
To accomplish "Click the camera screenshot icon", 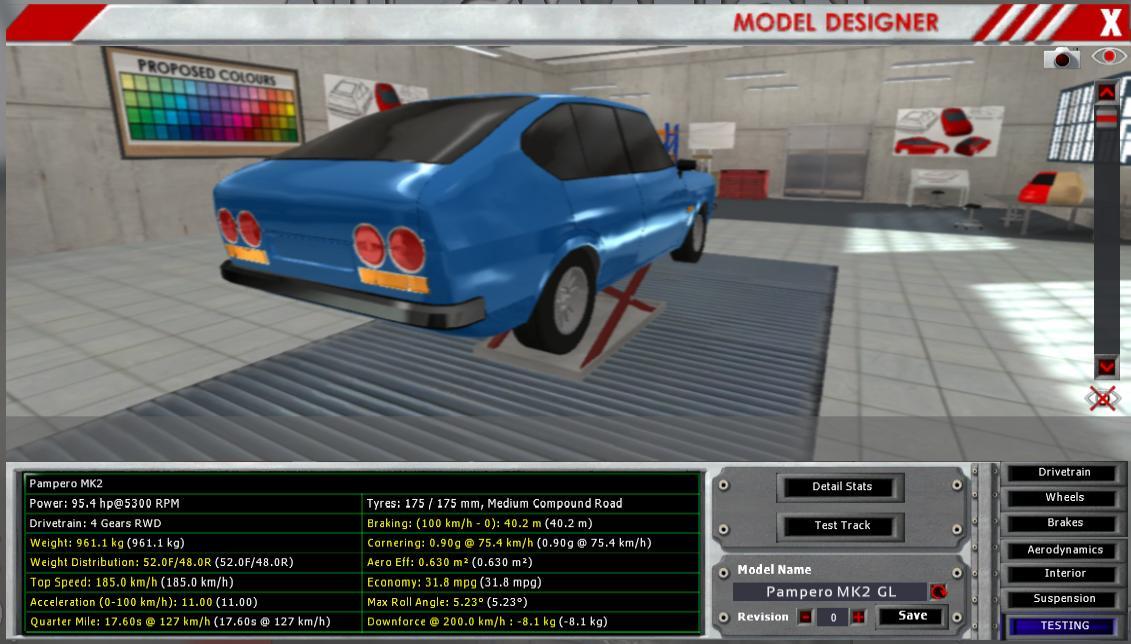I will [1061, 59].
